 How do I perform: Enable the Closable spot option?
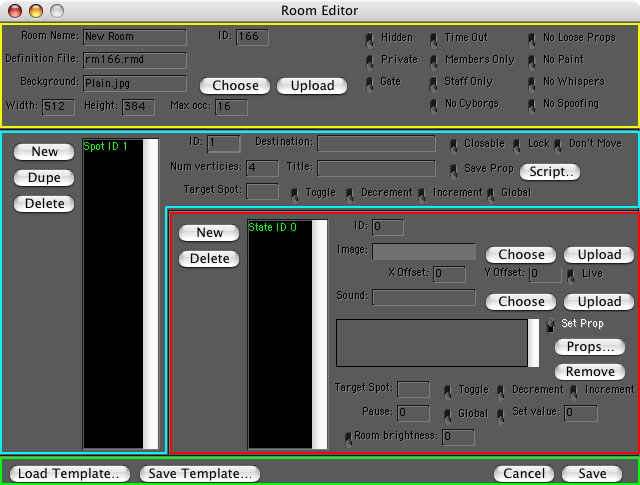(x=454, y=144)
